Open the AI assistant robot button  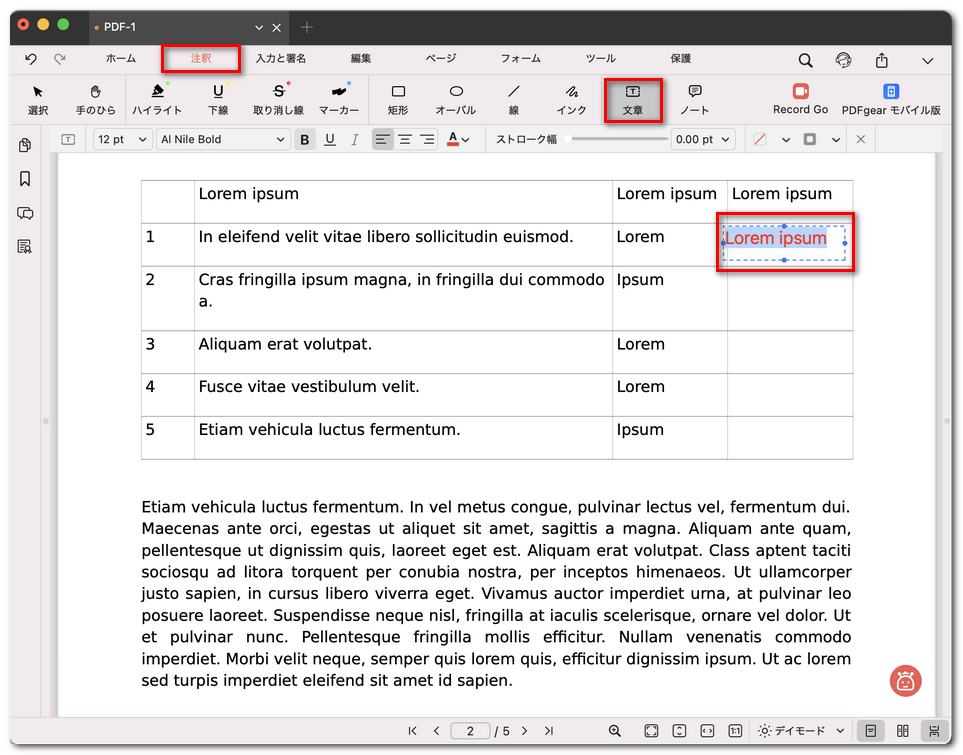(905, 681)
